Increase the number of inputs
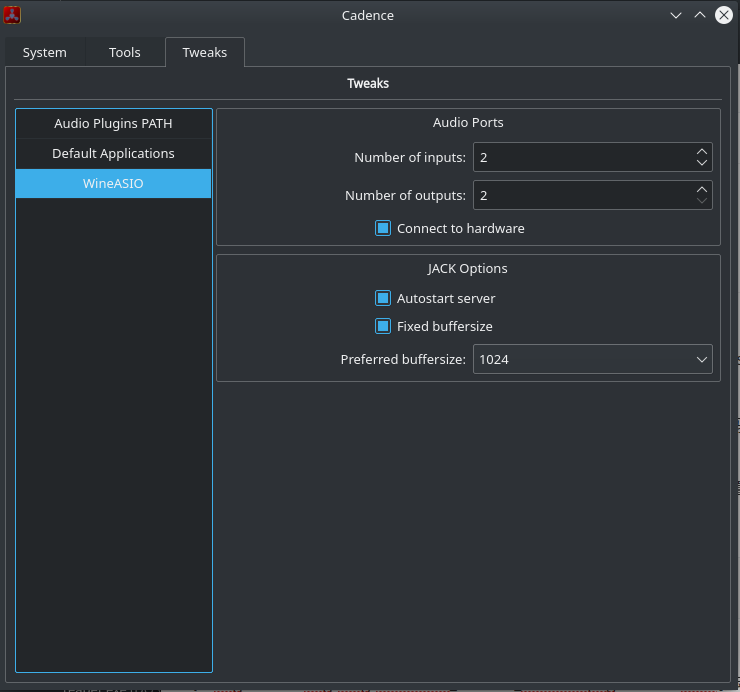 (702, 152)
